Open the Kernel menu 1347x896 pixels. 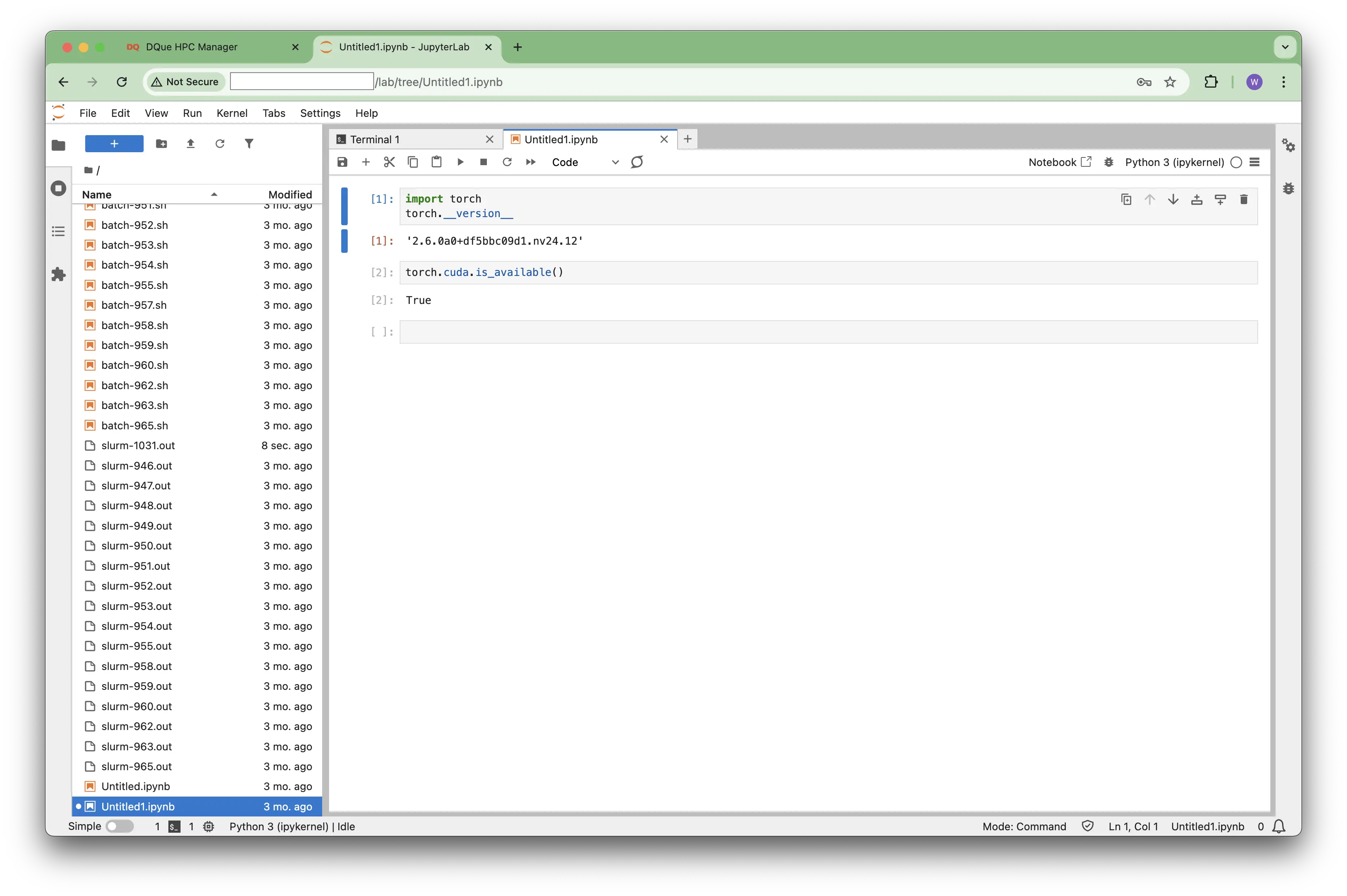pyautogui.click(x=231, y=113)
